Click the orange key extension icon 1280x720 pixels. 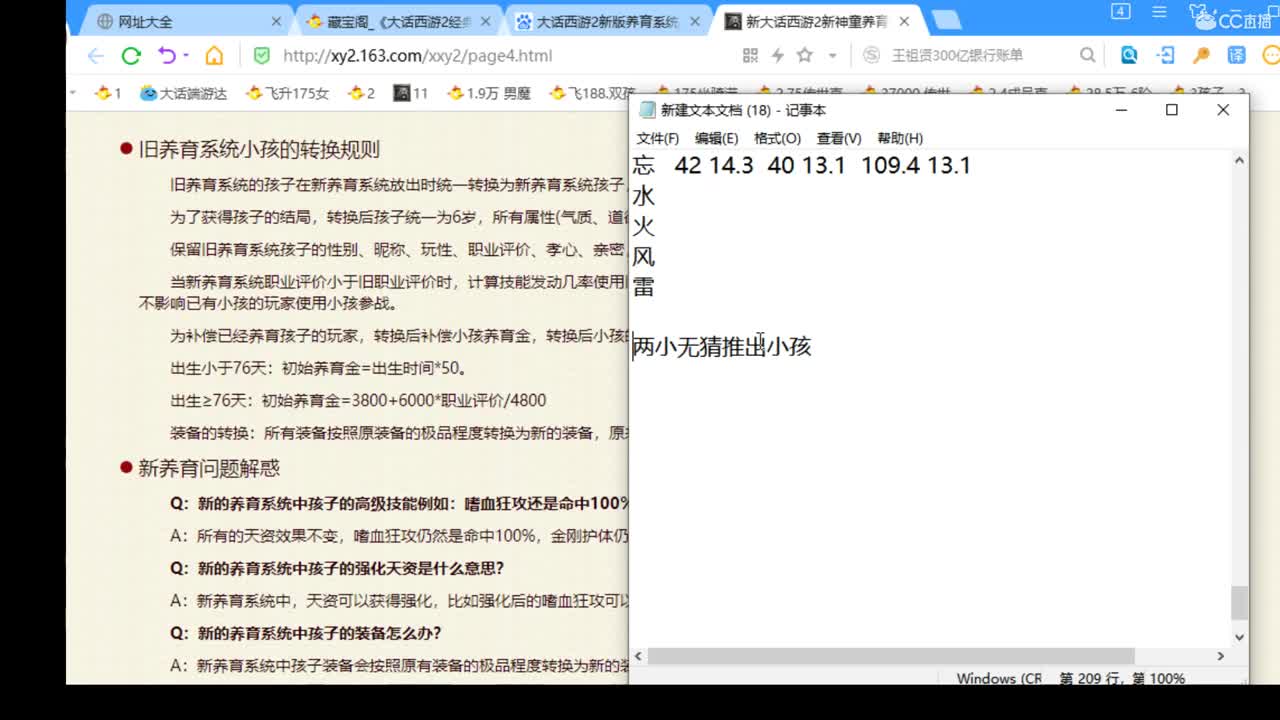pos(1201,56)
